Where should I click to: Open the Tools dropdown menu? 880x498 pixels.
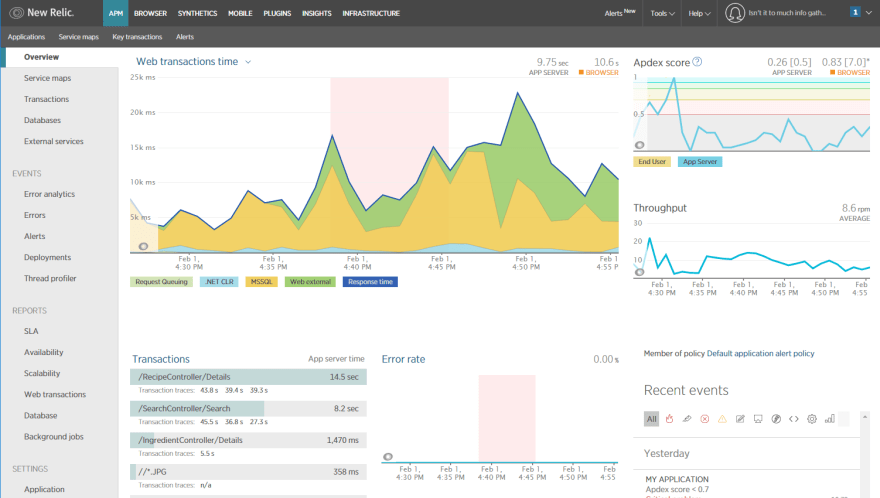(662, 13)
